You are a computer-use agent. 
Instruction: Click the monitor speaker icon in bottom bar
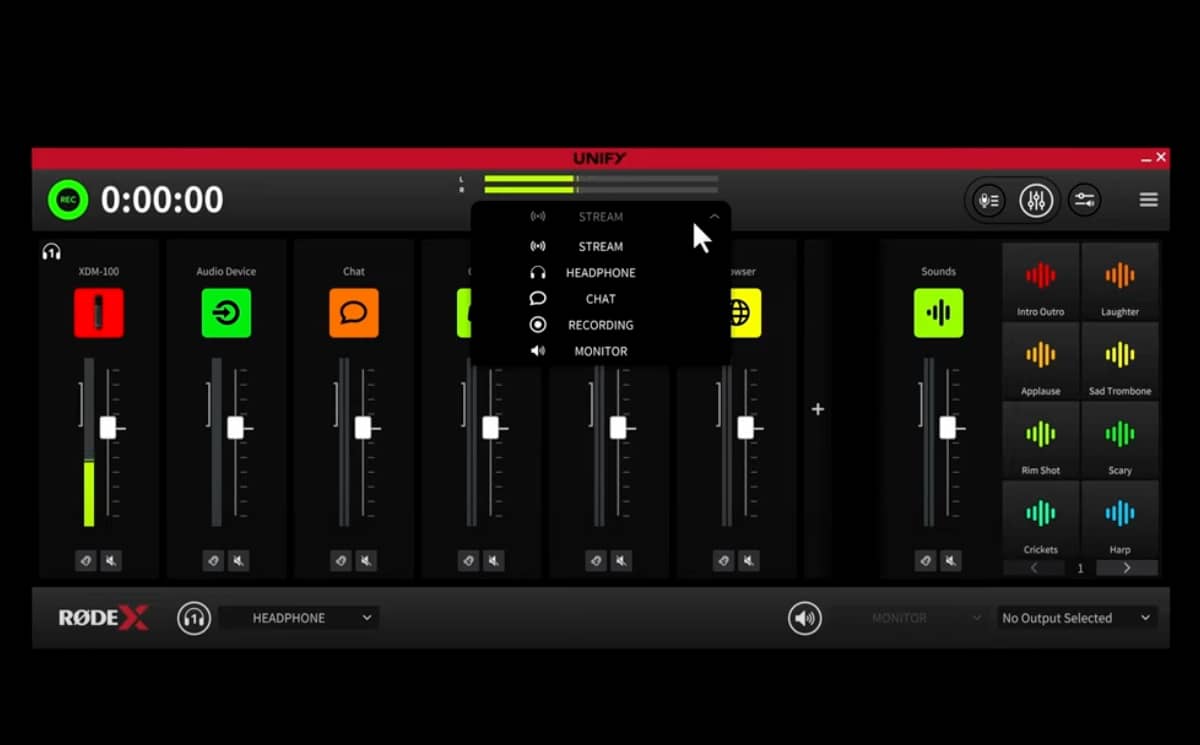pyautogui.click(x=805, y=618)
